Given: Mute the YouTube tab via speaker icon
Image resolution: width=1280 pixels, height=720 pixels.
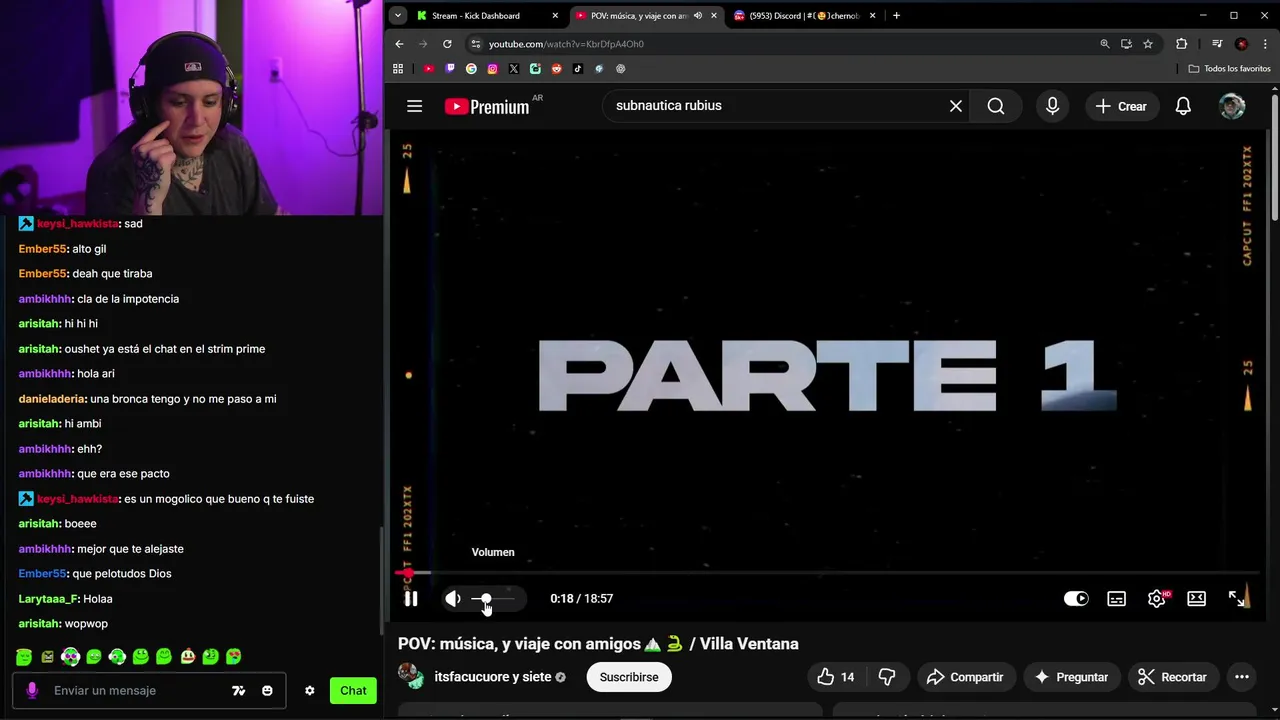Looking at the screenshot, I should (x=698, y=16).
